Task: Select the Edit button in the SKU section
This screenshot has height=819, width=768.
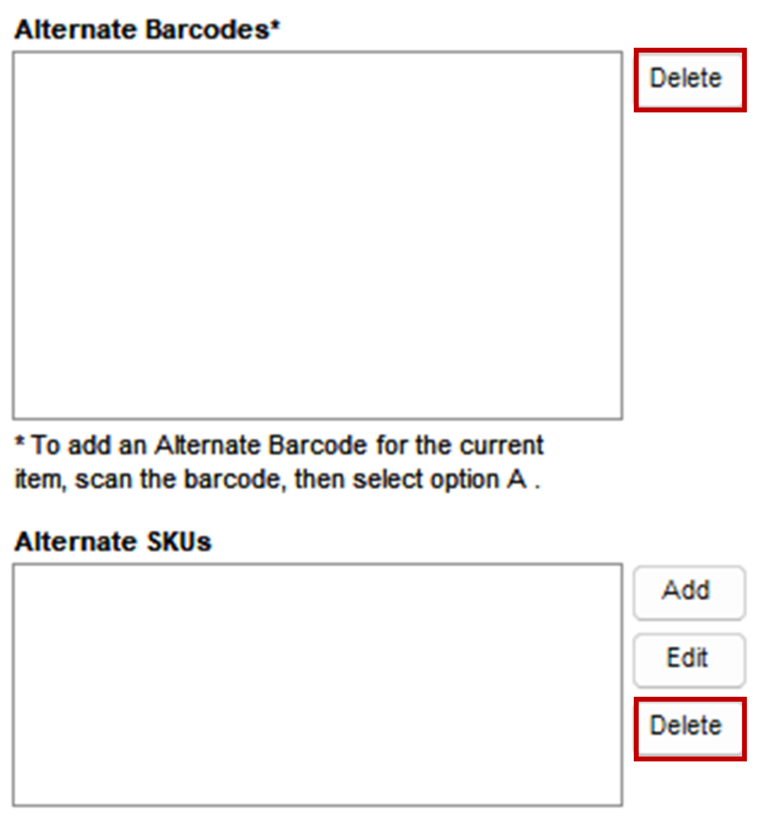Action: tap(688, 660)
